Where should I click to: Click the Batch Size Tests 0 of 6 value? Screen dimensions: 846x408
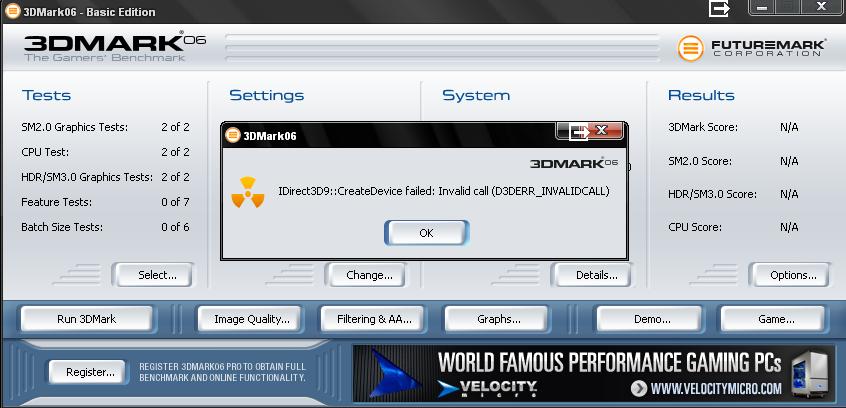point(175,227)
